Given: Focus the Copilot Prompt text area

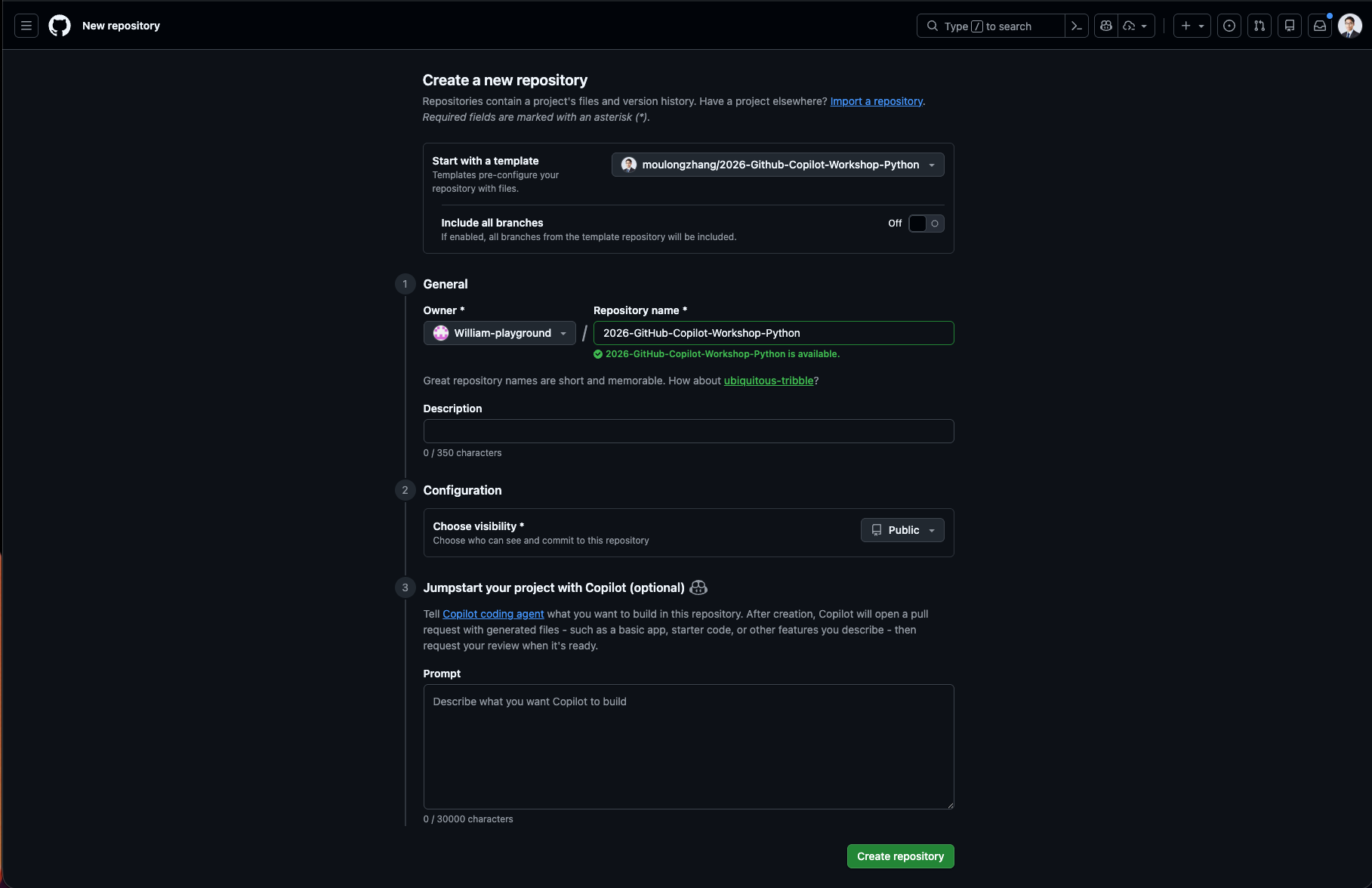Looking at the screenshot, I should 689,747.
